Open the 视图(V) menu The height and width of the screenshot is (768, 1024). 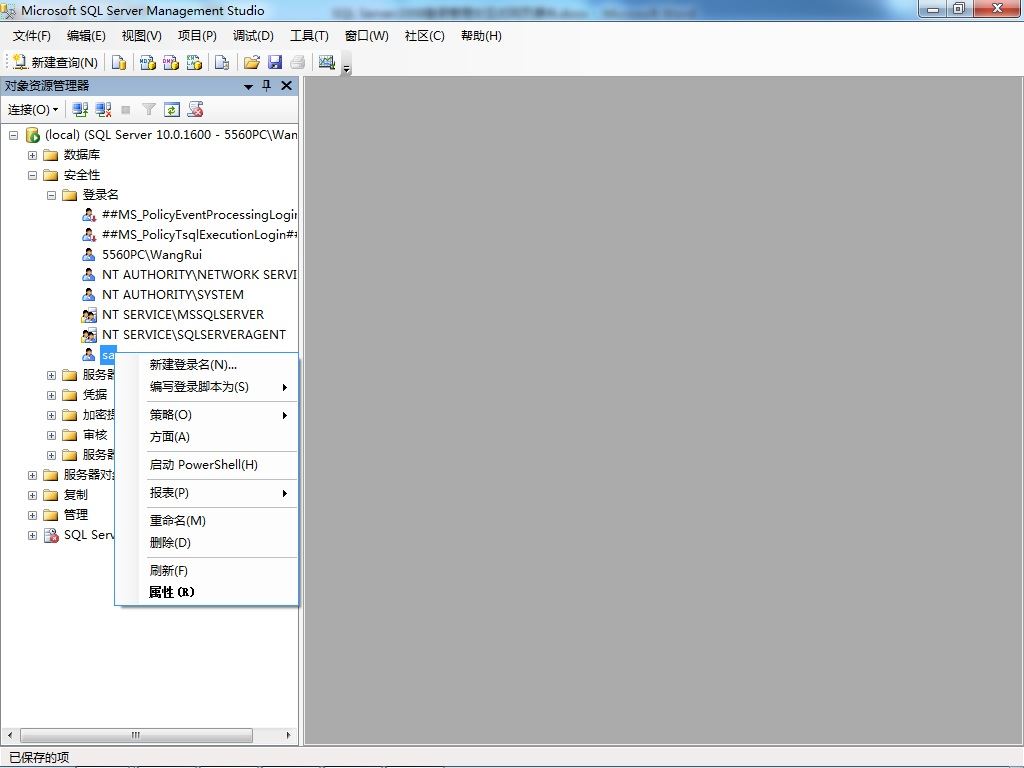click(142, 36)
